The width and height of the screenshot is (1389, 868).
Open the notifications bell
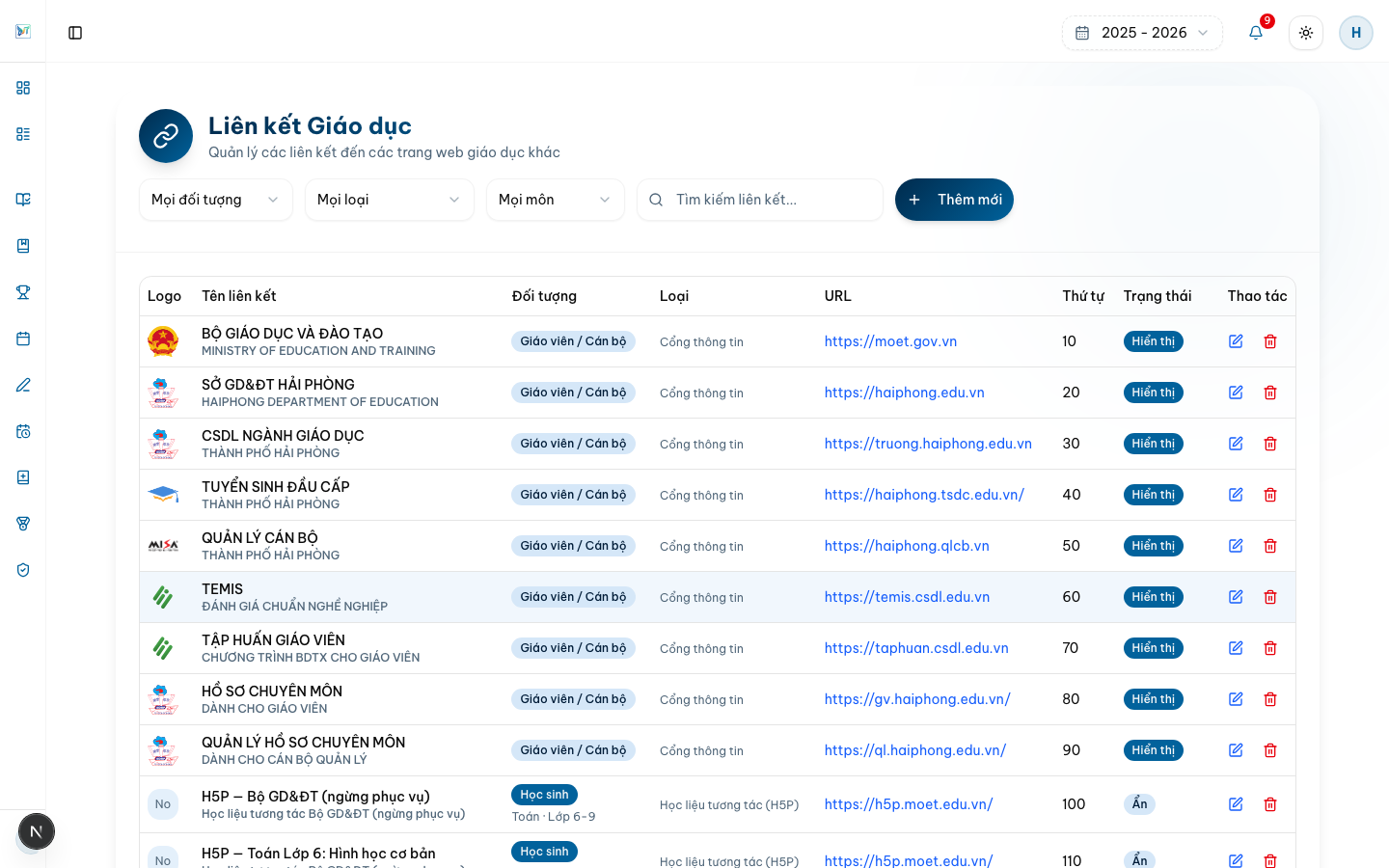1256,33
